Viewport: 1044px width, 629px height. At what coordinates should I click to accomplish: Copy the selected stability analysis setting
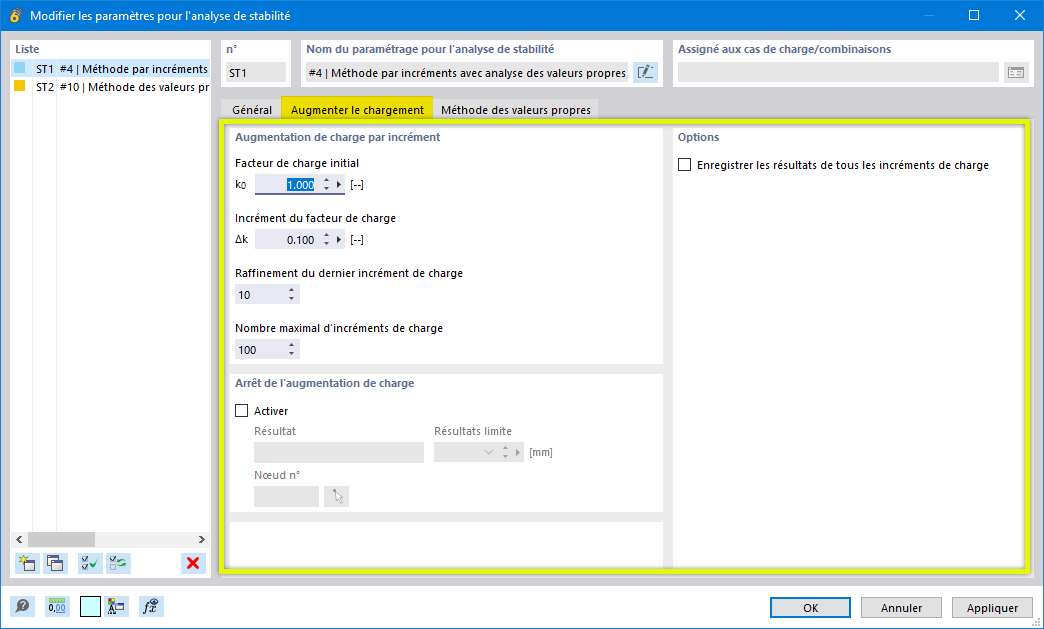(56, 563)
